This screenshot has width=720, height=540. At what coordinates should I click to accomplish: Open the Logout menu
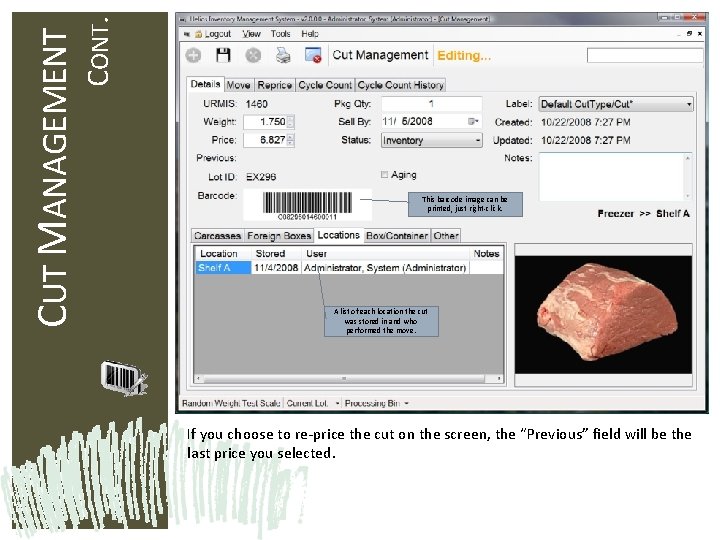tap(218, 34)
